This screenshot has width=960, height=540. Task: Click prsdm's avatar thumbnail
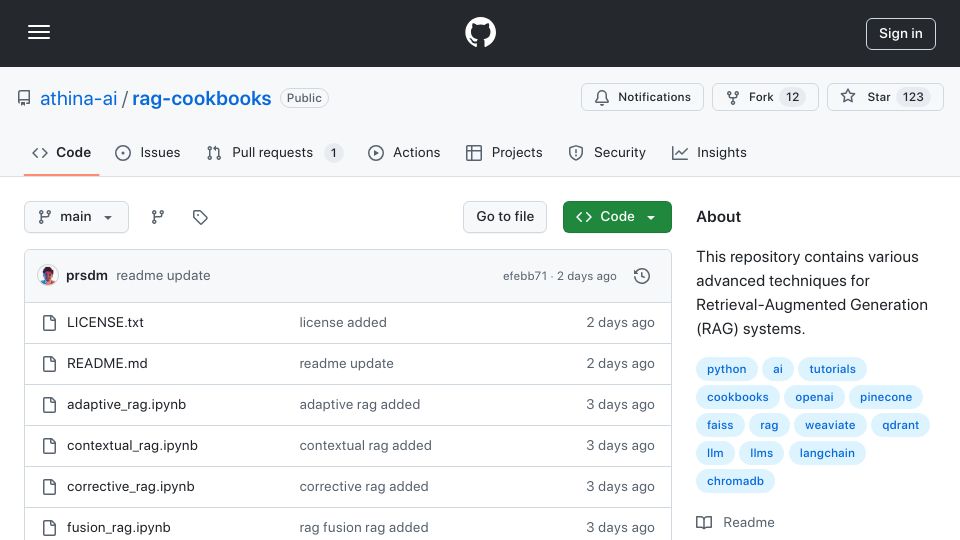[x=48, y=276]
